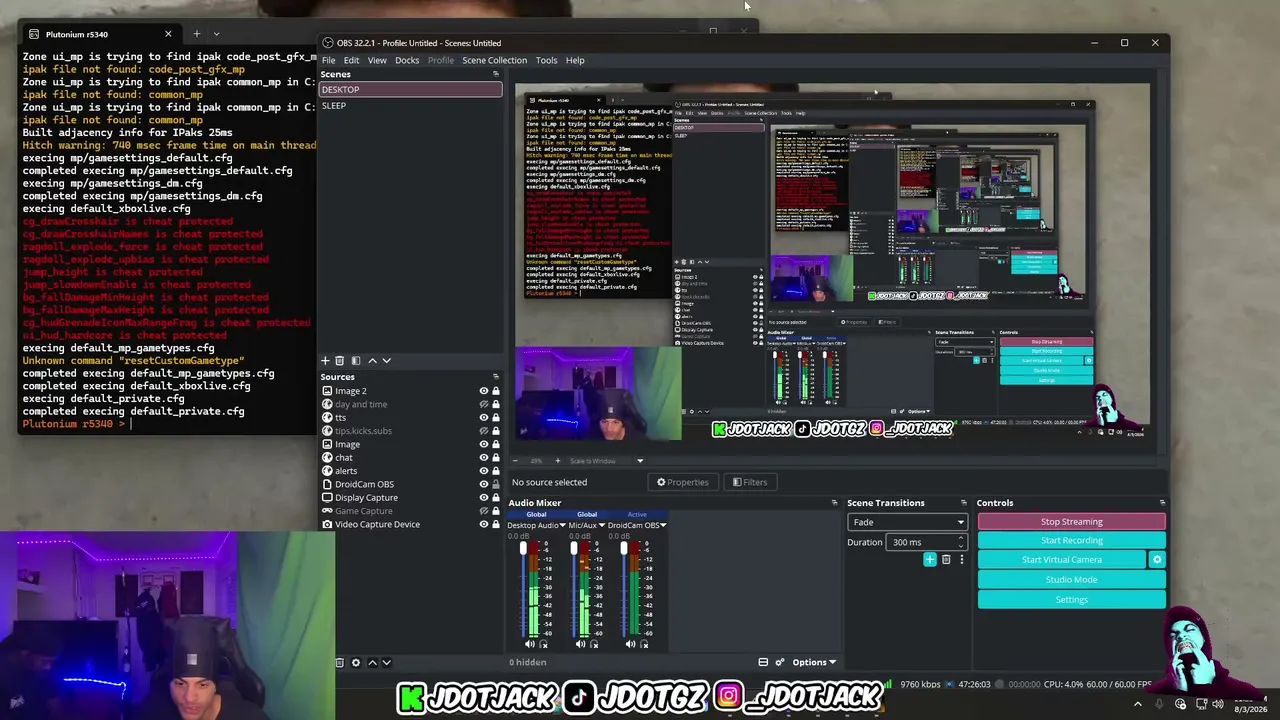Click the Stop Streaming button
This screenshot has height=720, width=1280.
pyautogui.click(x=1071, y=522)
